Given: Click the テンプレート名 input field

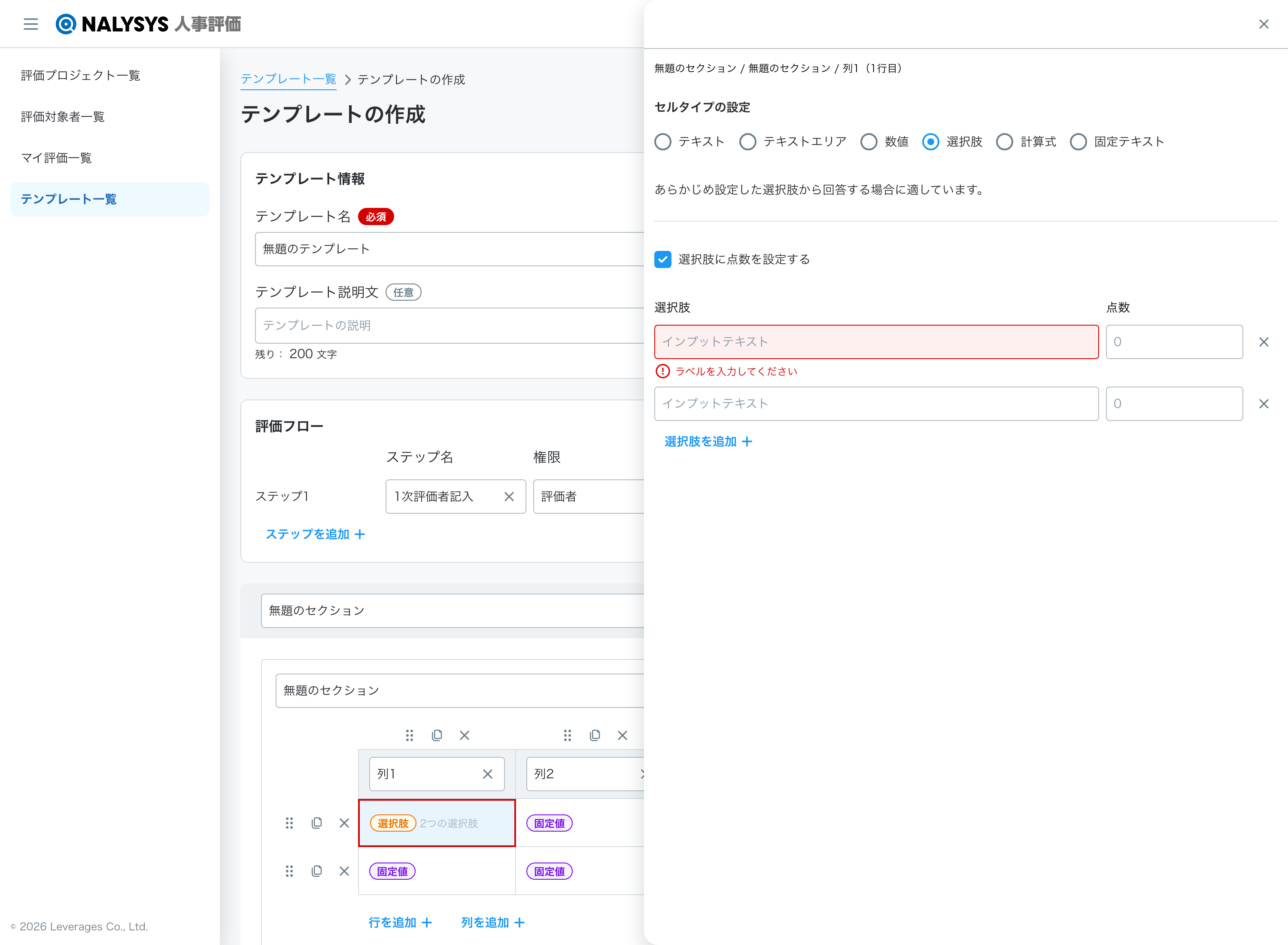Looking at the screenshot, I should 450,249.
